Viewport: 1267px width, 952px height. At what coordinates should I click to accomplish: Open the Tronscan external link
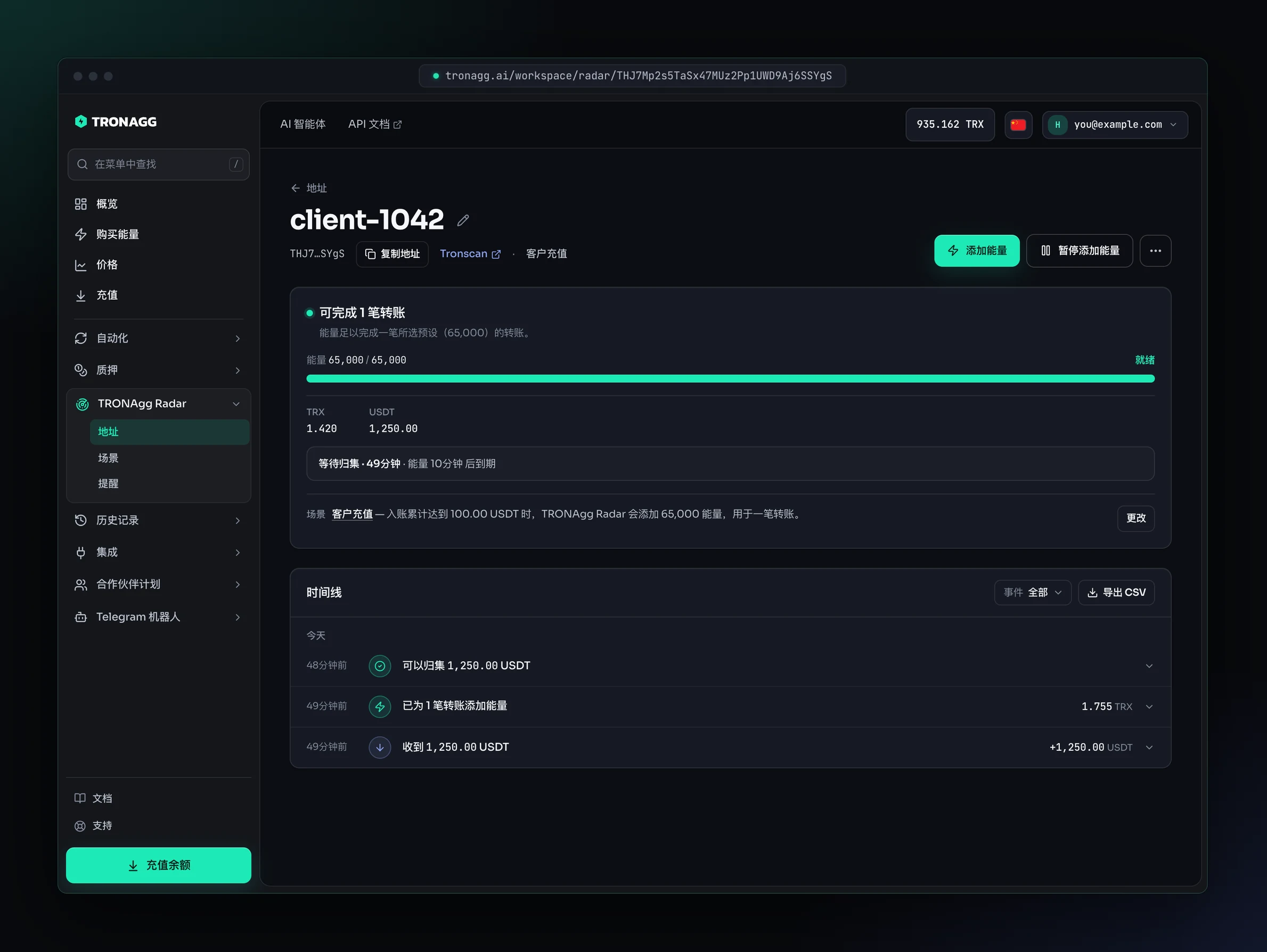[470, 254]
